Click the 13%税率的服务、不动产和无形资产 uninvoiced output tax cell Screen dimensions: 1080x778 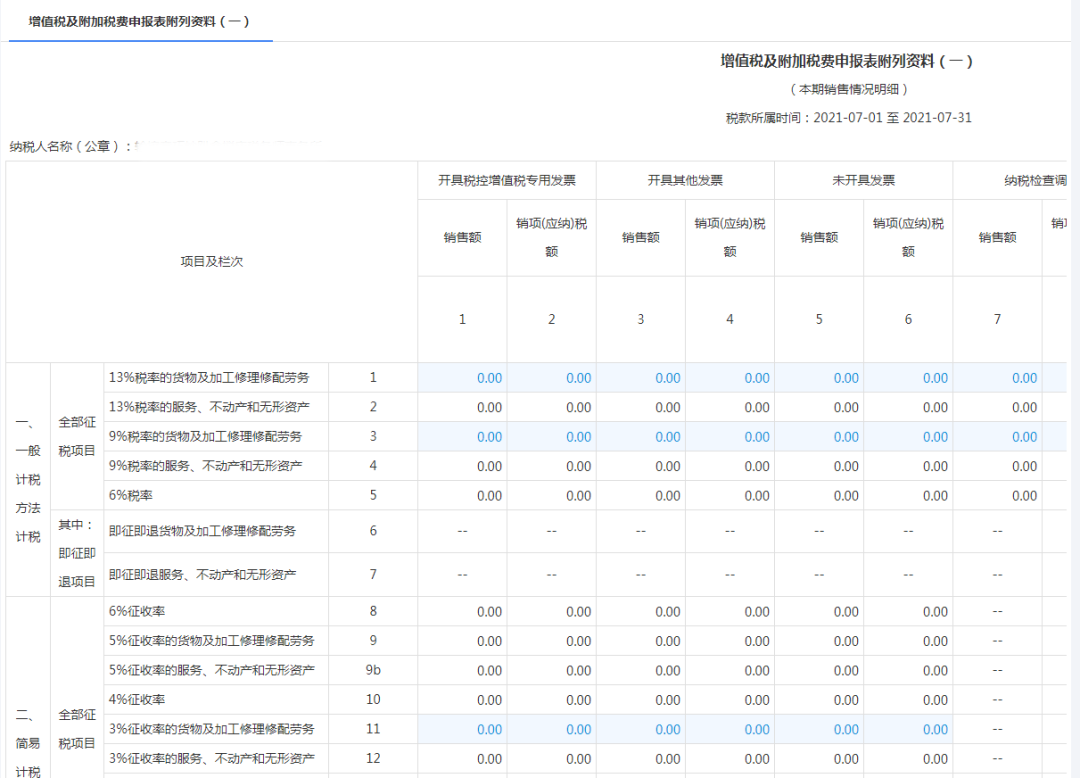[908, 408]
